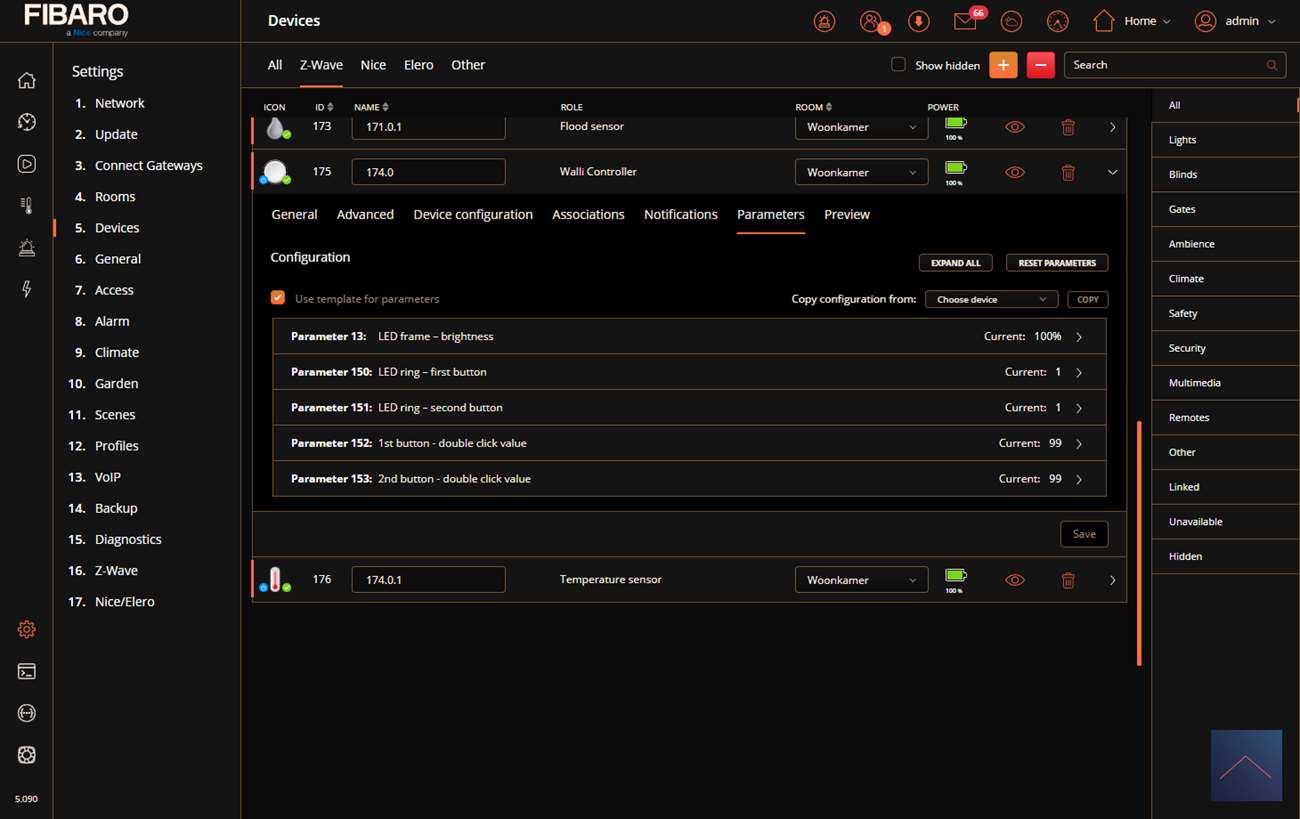Click the orange plus add device button
This screenshot has width=1300, height=819.
(x=1003, y=65)
